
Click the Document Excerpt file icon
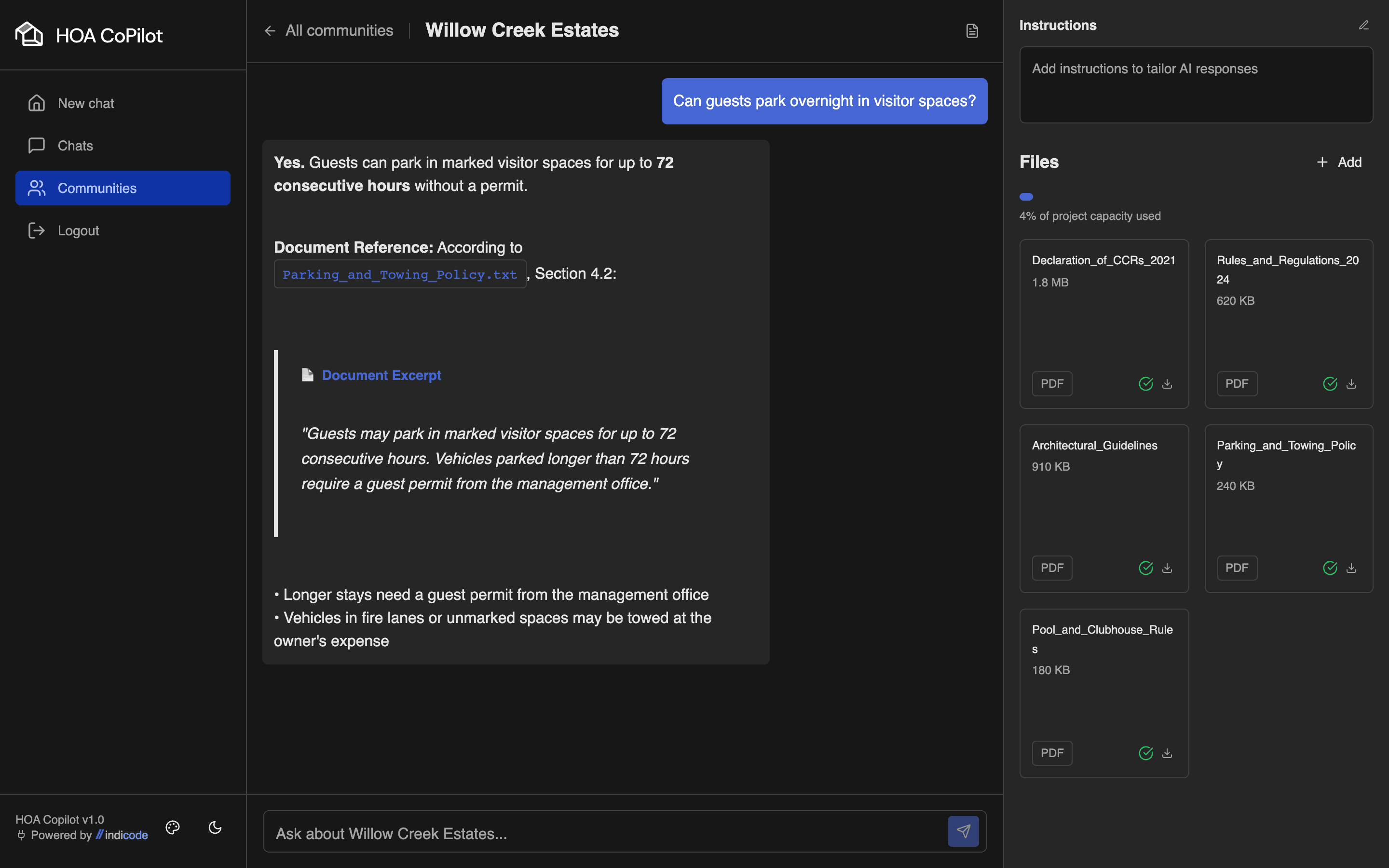pyautogui.click(x=308, y=376)
